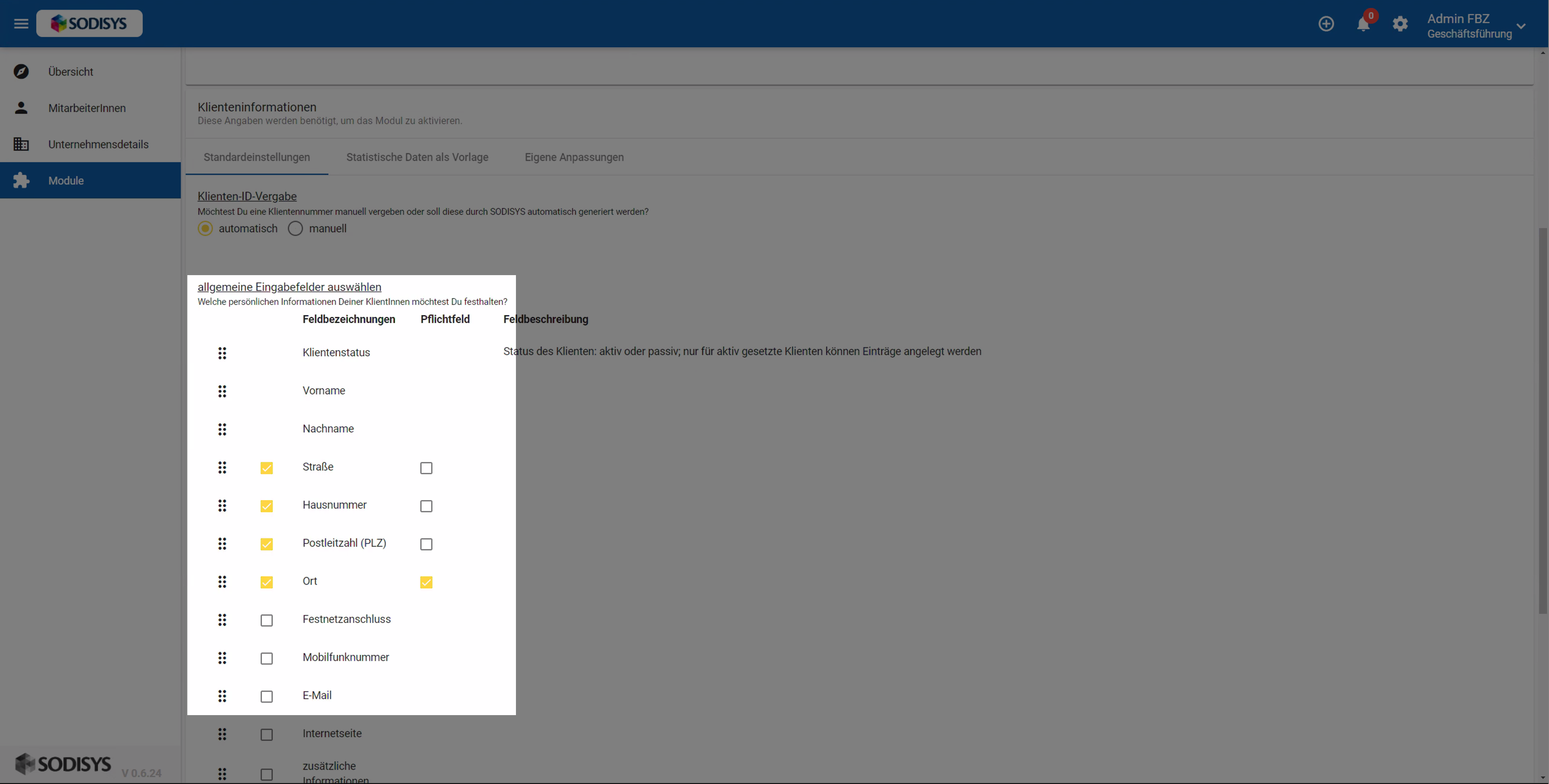Screen dimensions: 1549x784
Task: Switch to Statistische Daten als Vorlage tab
Action: [x=417, y=157]
